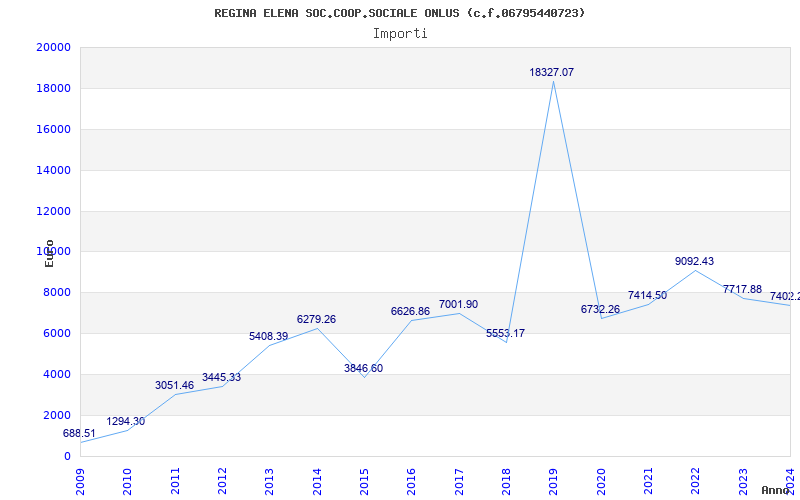
Task: Click the 6000 y-axis tick label
Action: click(57, 334)
